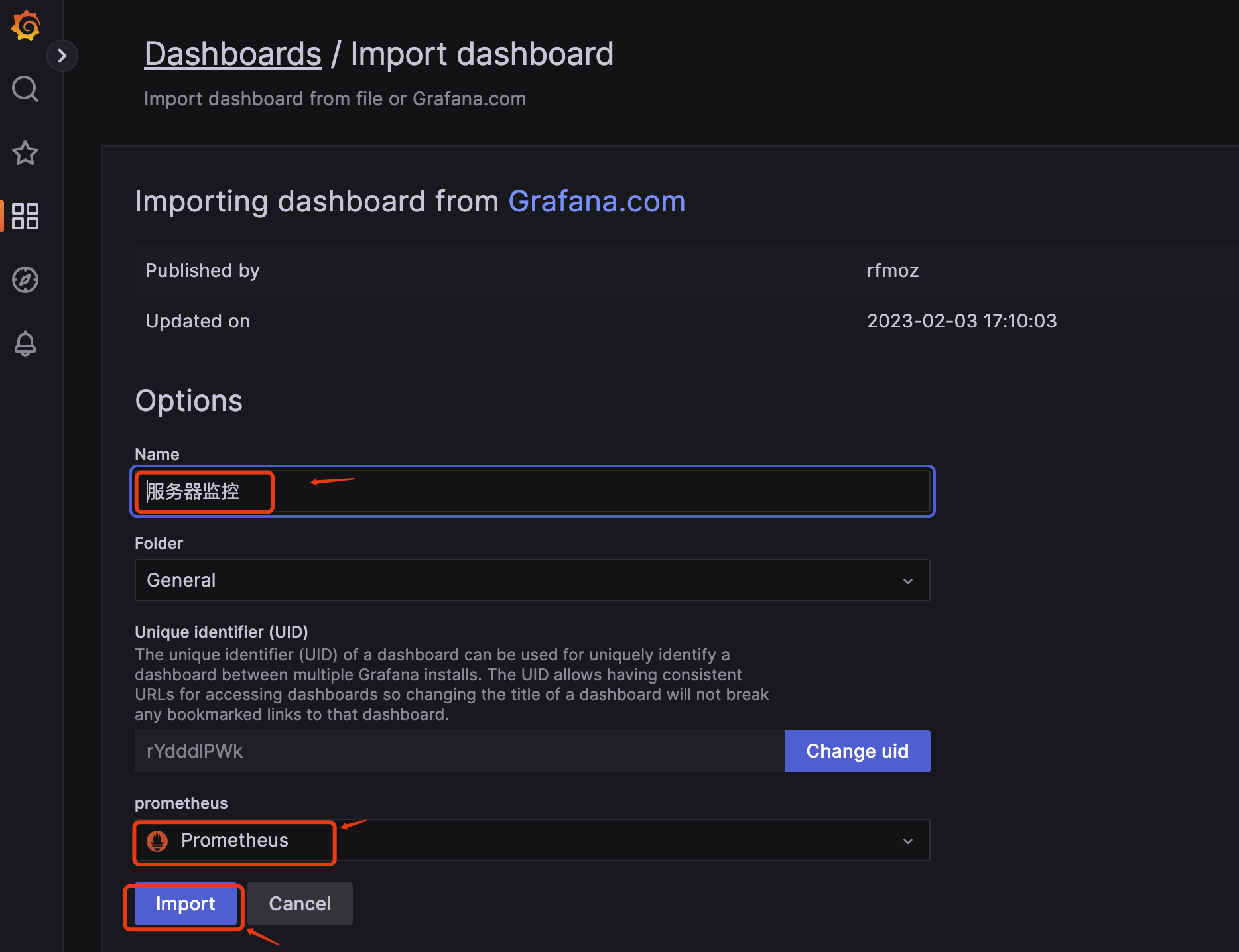Open the Prometheus data source dropdown
This screenshot has width=1239, height=952.
(x=533, y=840)
